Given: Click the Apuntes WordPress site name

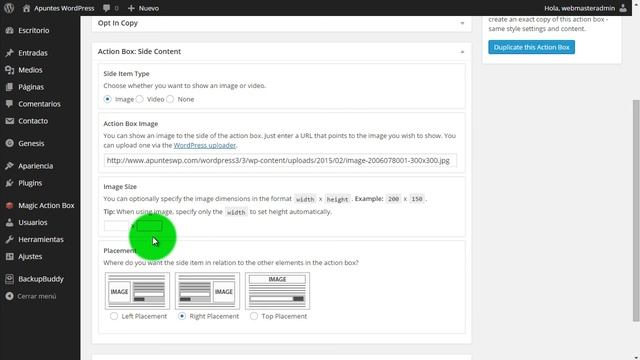Looking at the screenshot, I should pyautogui.click(x=64, y=8).
